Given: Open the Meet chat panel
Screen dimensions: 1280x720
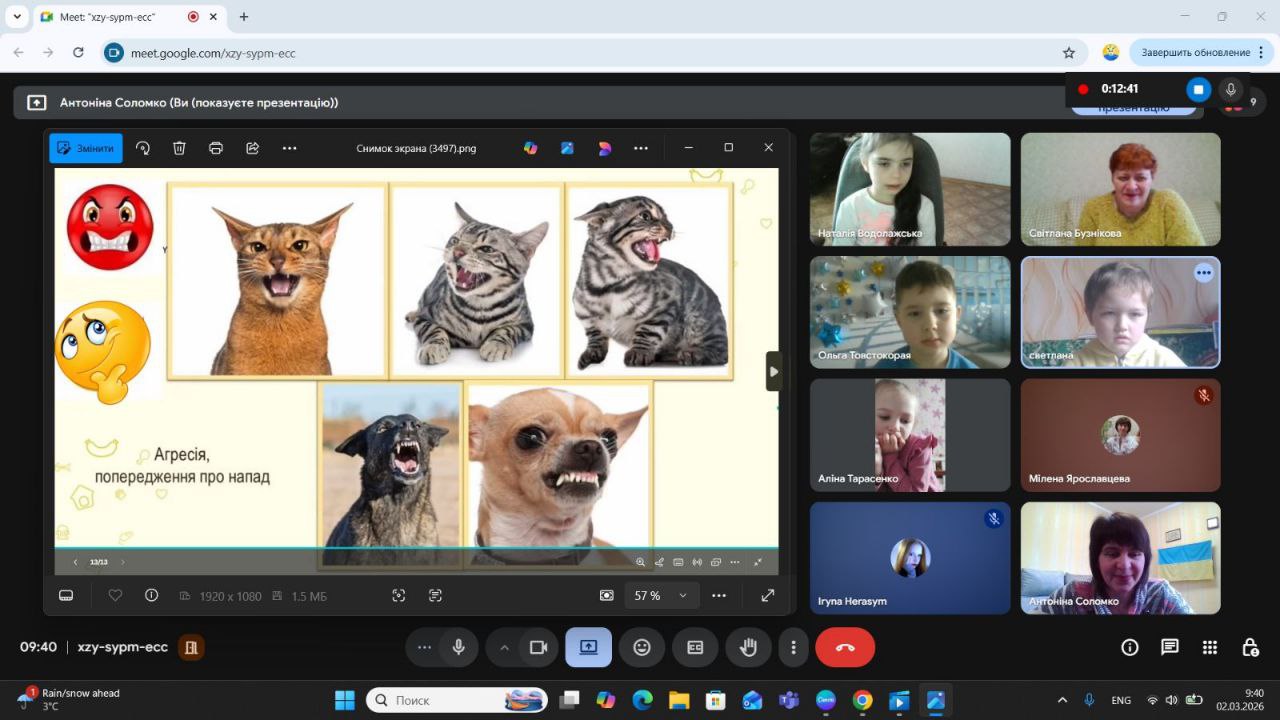Looking at the screenshot, I should [x=1169, y=647].
